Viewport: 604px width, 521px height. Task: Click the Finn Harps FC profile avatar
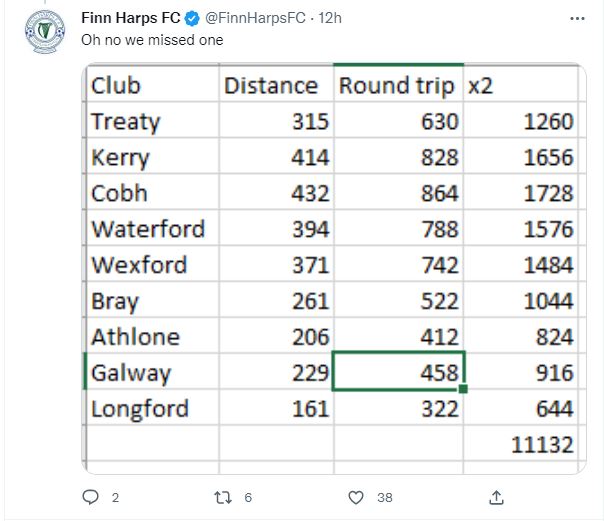pos(45,32)
